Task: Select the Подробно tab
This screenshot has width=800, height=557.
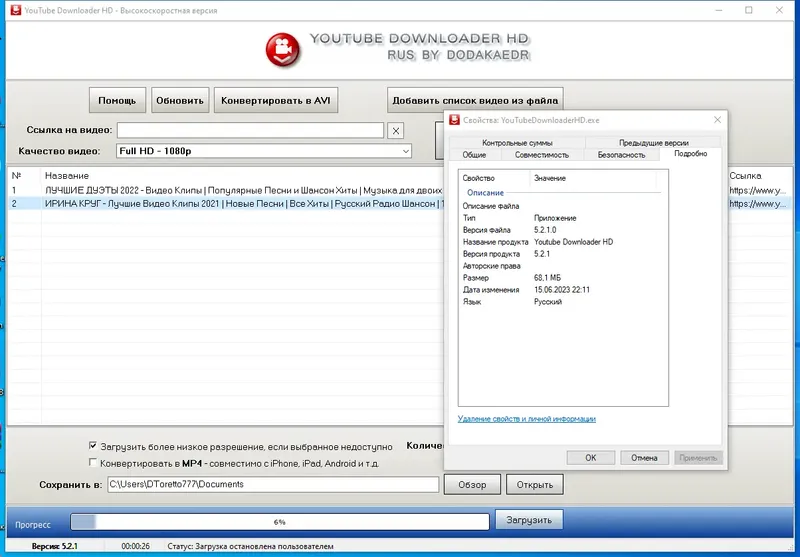Action: pos(690,154)
